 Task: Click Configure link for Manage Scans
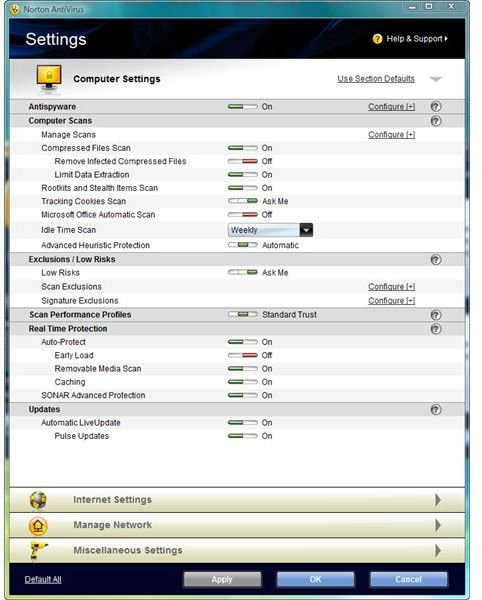click(391, 135)
